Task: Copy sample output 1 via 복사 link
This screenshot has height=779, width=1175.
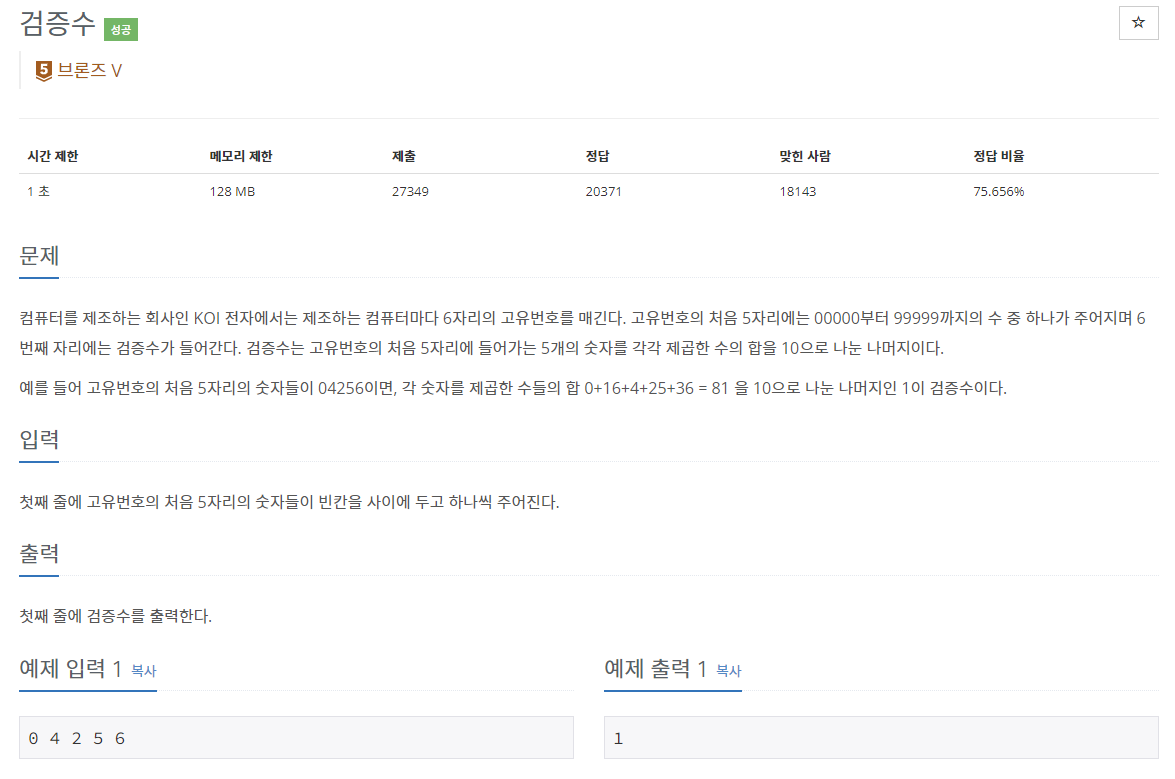Action: (728, 670)
